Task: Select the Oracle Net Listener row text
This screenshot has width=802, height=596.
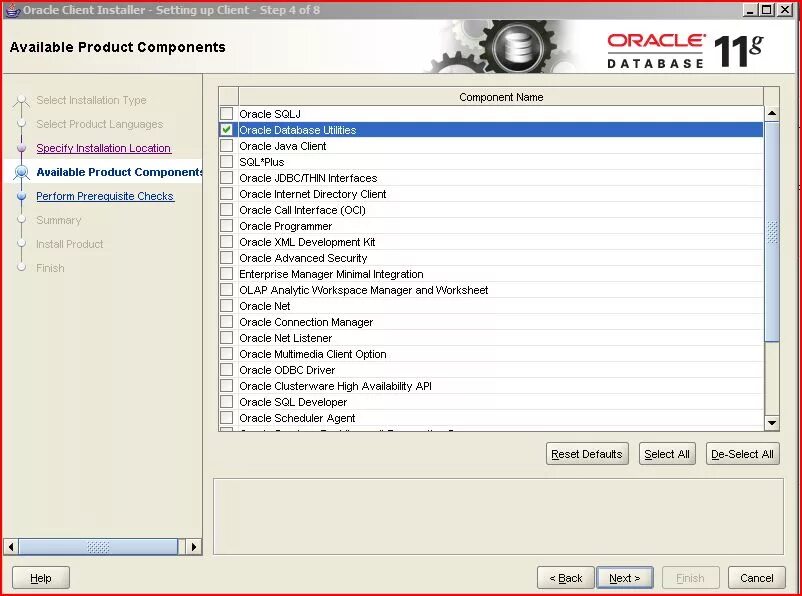Action: (x=285, y=338)
